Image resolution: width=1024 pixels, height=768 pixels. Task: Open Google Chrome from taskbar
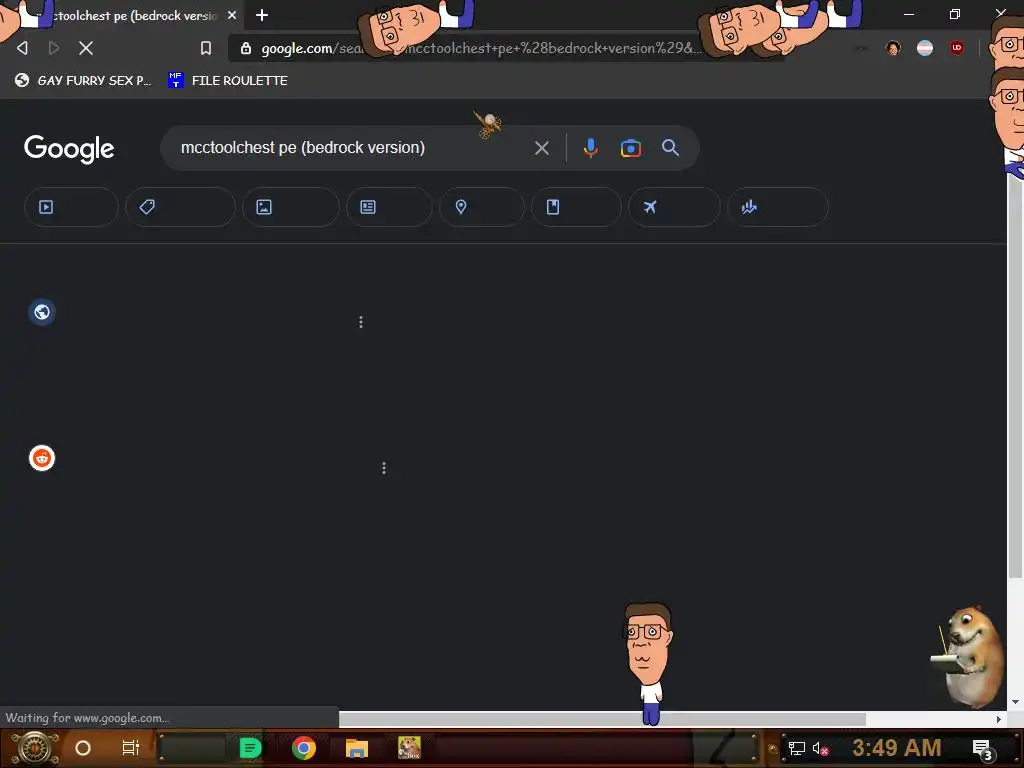[304, 748]
